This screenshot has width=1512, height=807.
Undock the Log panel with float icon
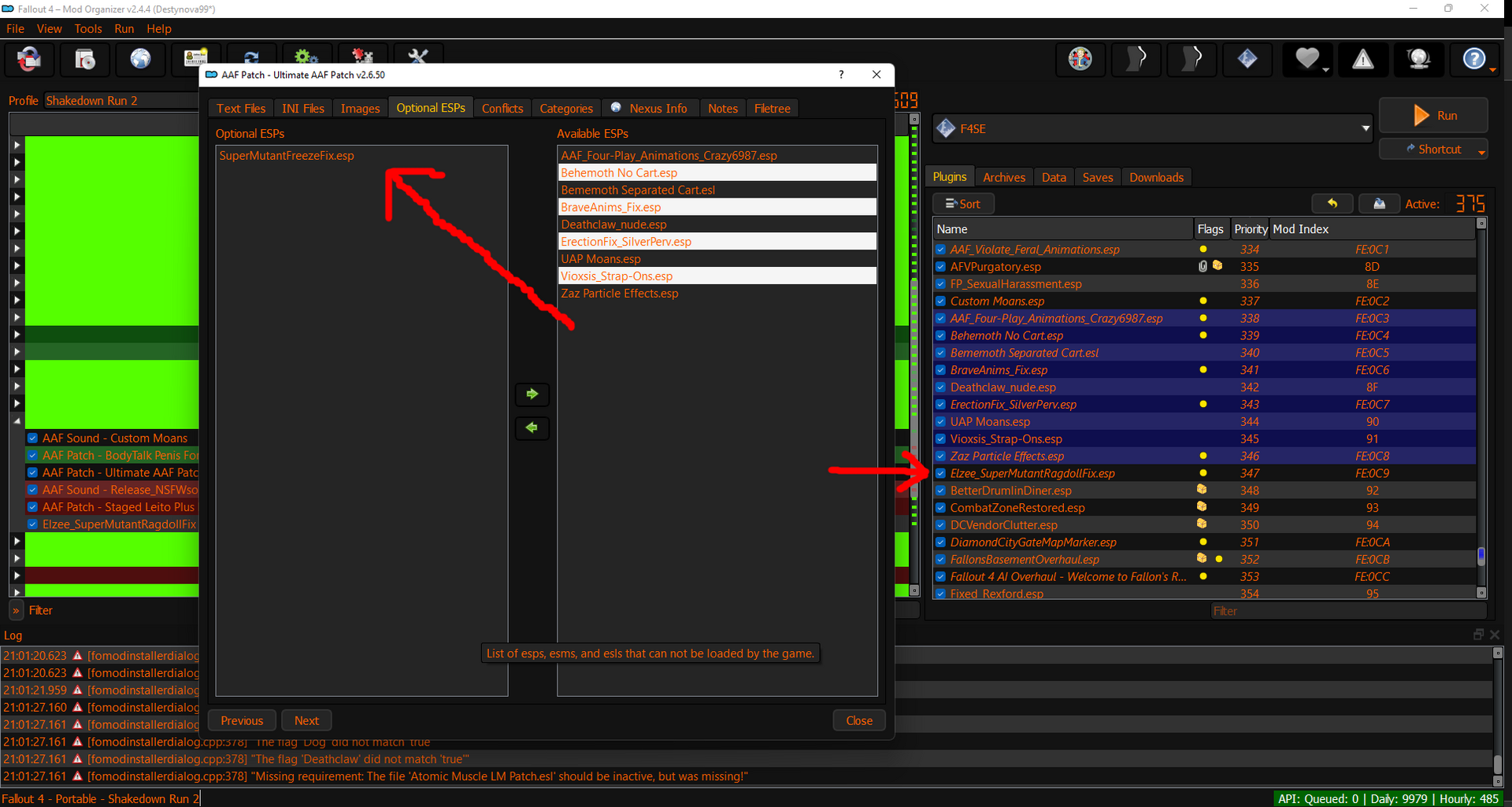1478,635
